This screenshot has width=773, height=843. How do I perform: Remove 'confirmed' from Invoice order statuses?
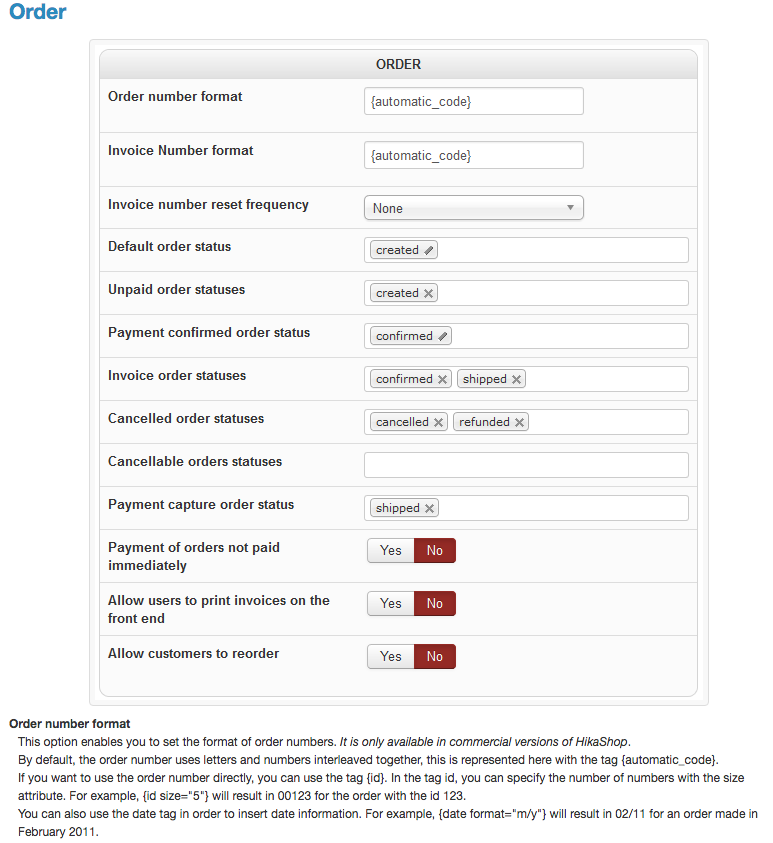[442, 379]
